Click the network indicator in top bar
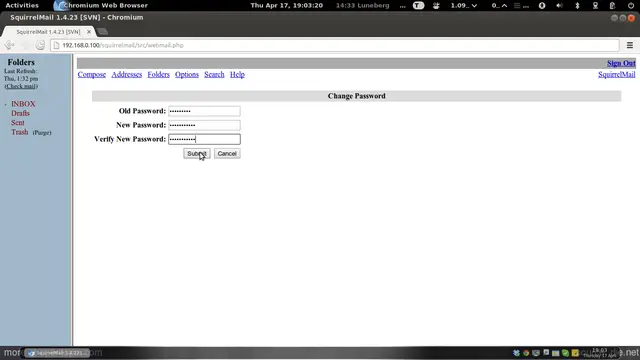 [x=595, y=5]
